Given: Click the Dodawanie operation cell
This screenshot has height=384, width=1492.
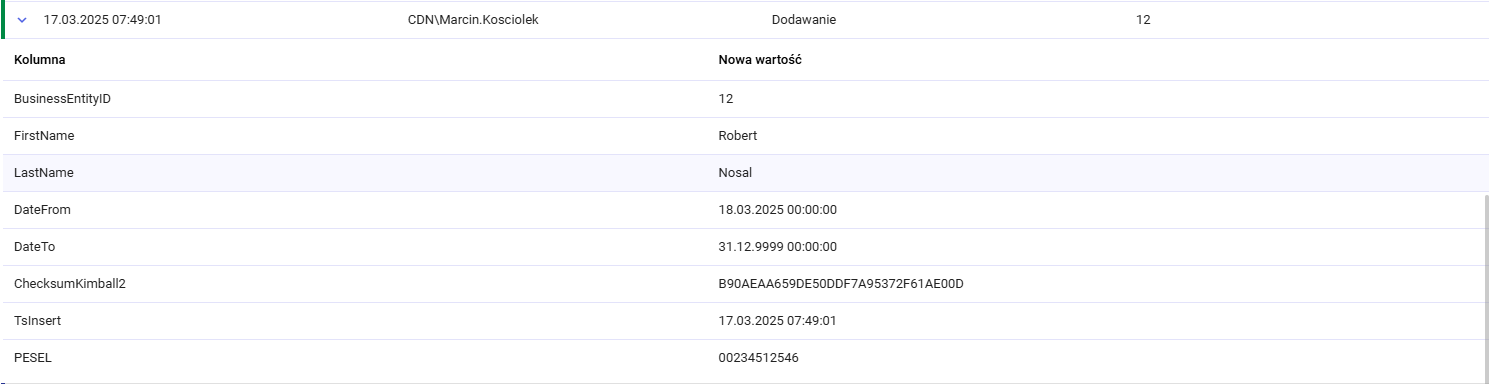Looking at the screenshot, I should tap(804, 20).
